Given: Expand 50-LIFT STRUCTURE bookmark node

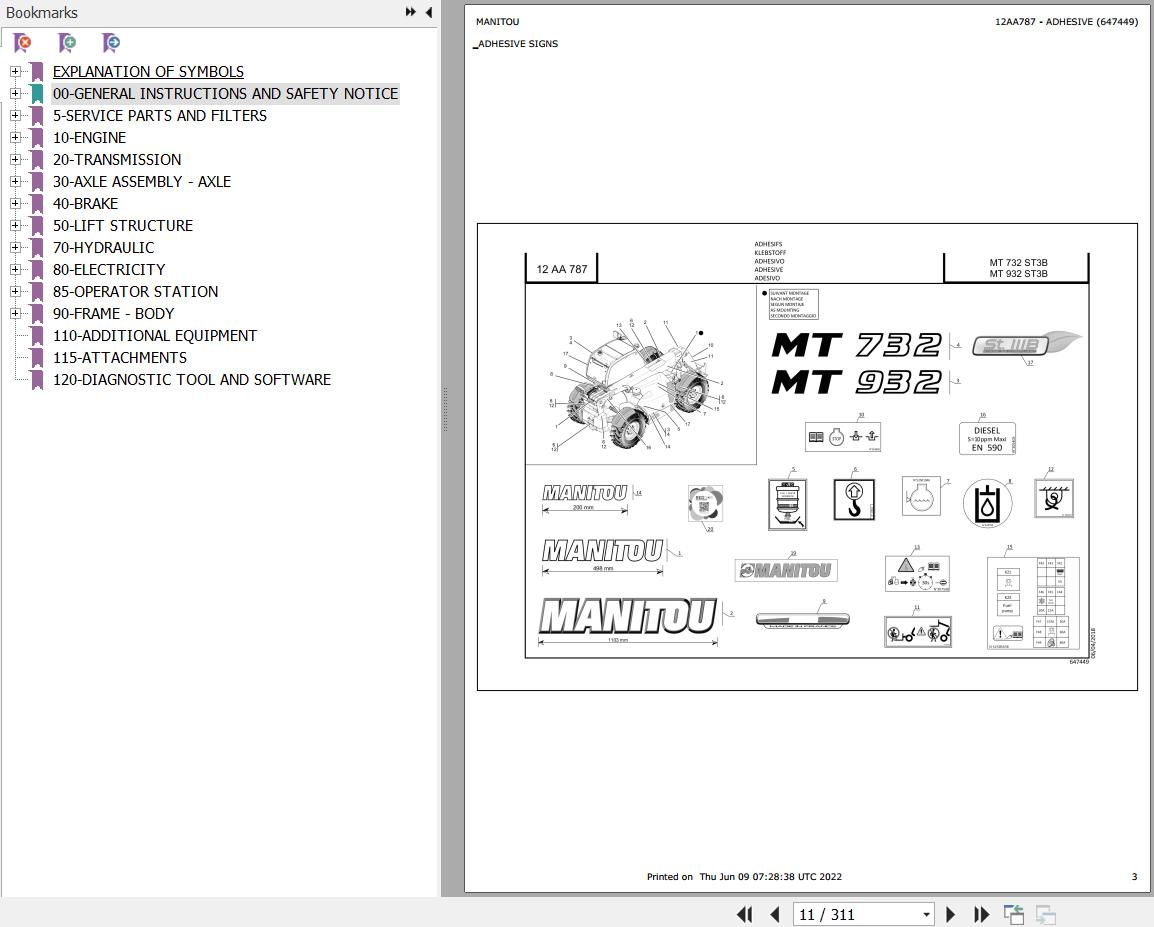Looking at the screenshot, I should [x=15, y=226].
